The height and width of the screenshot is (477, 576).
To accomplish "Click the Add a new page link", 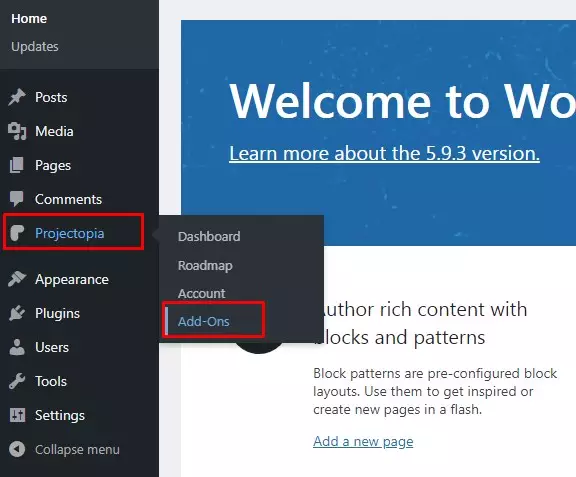I will [363, 441].
